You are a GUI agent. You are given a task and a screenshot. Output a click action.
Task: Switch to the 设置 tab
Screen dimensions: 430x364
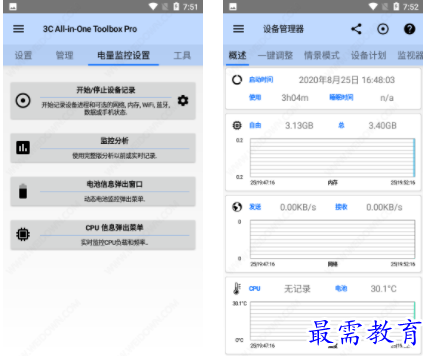[23, 55]
